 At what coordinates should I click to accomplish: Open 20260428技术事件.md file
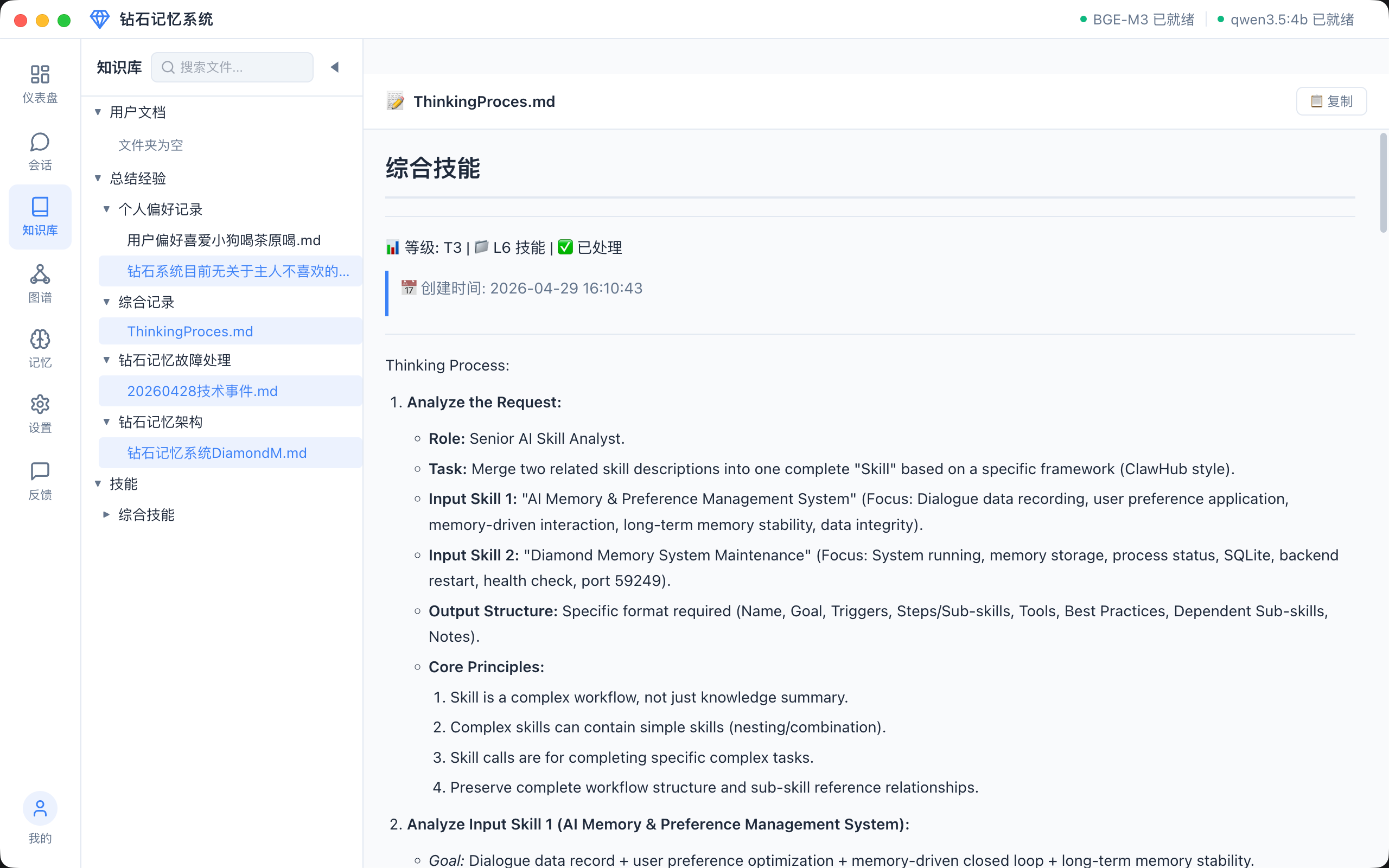202,391
